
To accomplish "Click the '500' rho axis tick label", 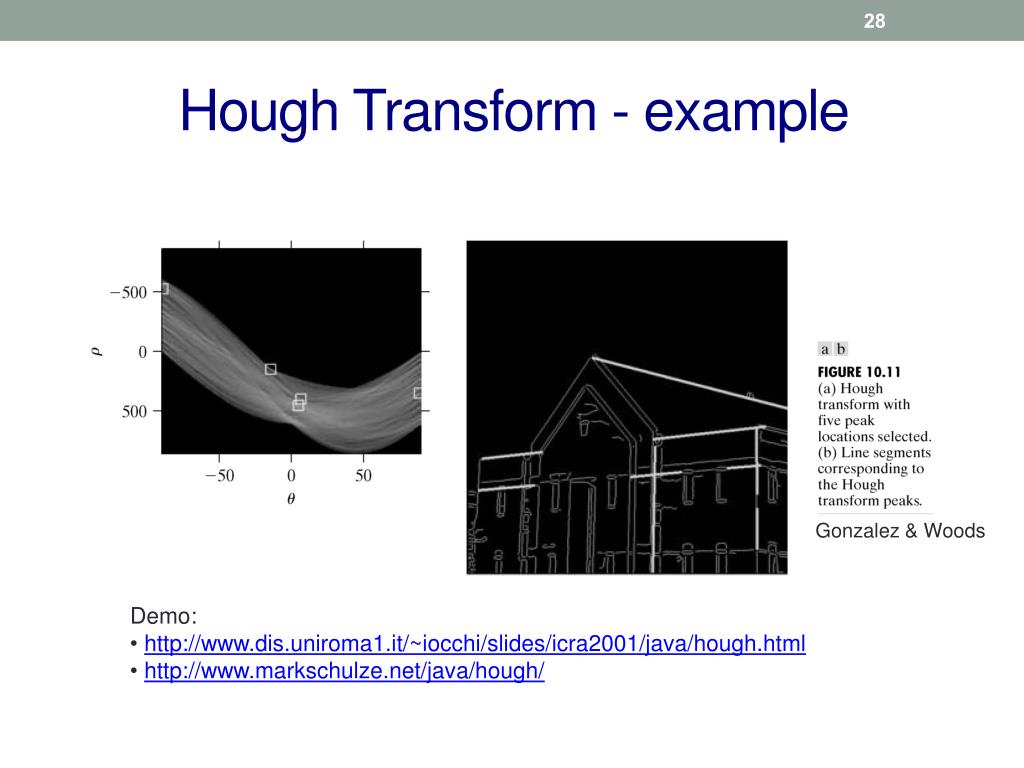I will coord(134,411).
